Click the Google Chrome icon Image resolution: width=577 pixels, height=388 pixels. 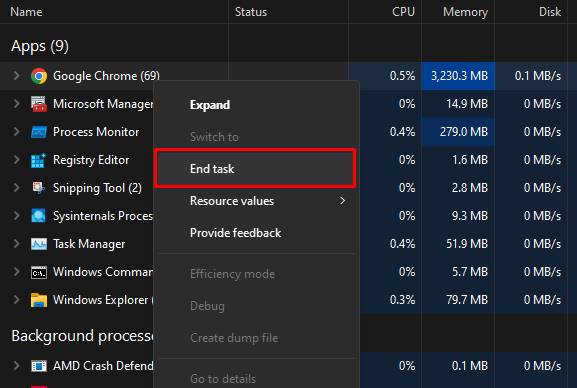click(39, 76)
